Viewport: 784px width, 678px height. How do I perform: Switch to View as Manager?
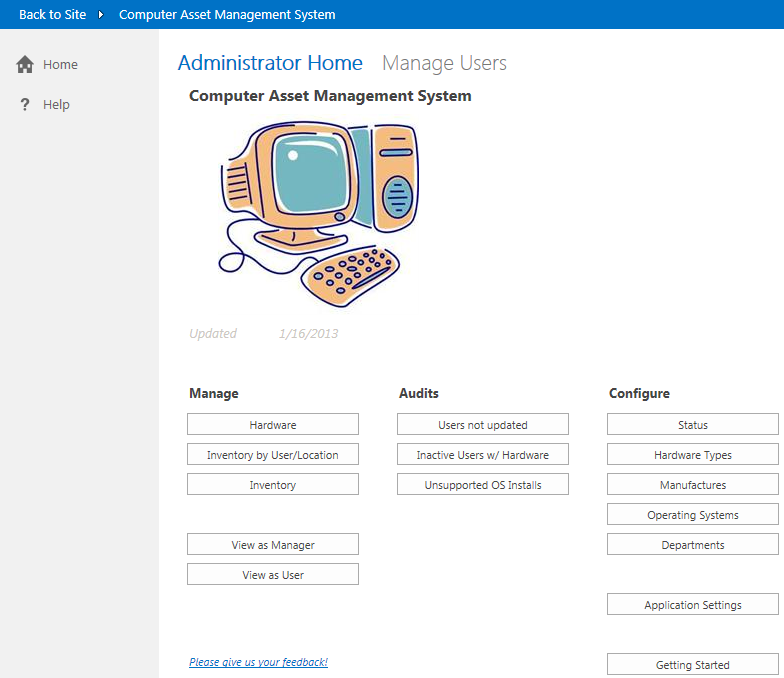[273, 545]
